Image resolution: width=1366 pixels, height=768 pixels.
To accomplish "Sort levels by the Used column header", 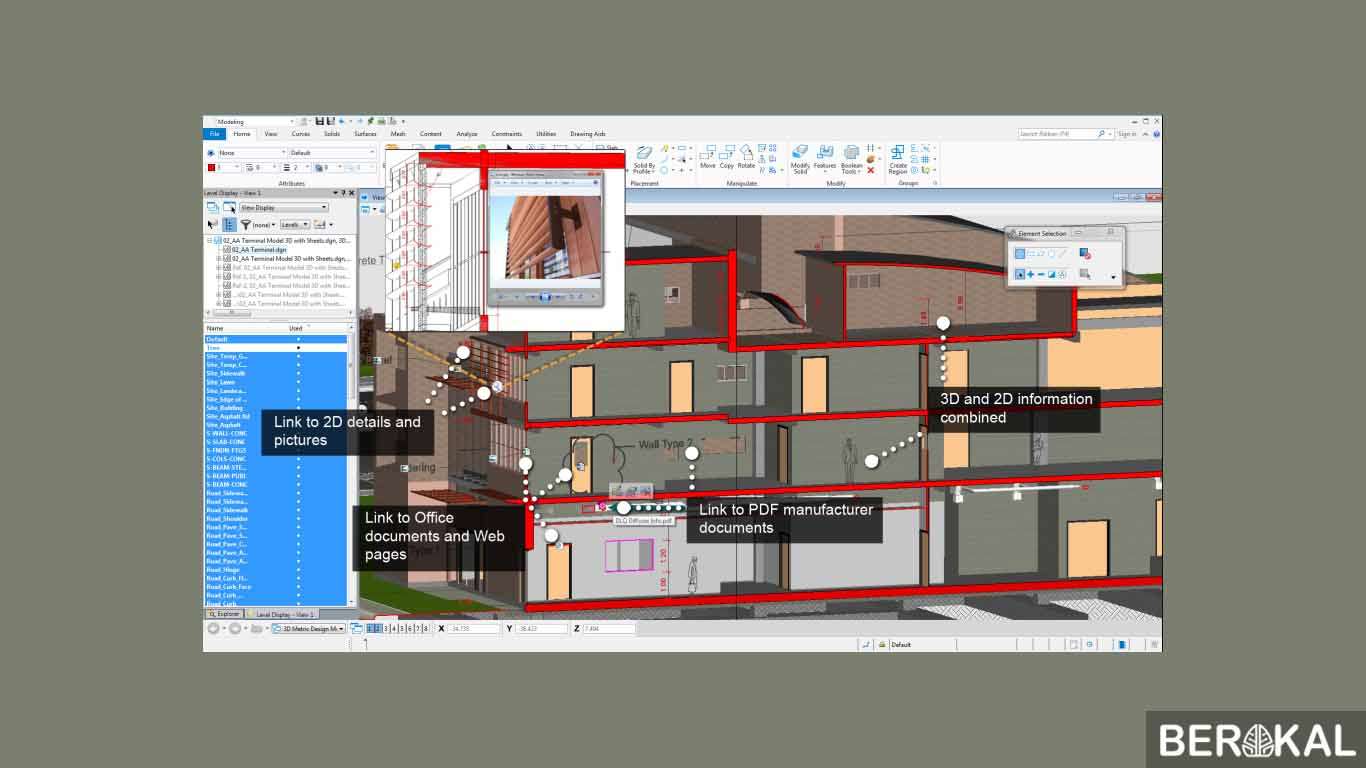I will pos(297,328).
